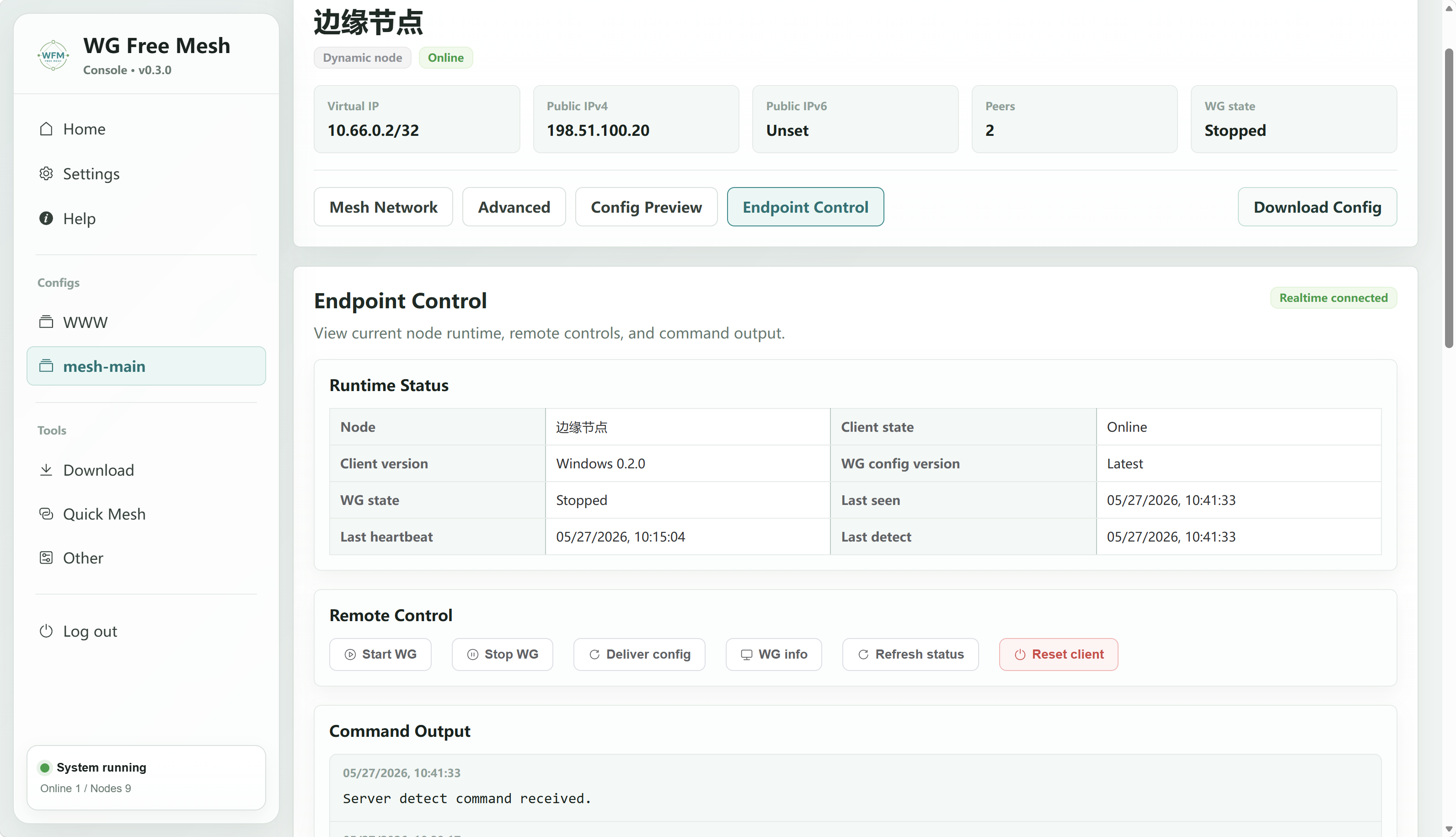1456x837 pixels.
Task: Open Settings from the sidebar
Action: pos(146,174)
